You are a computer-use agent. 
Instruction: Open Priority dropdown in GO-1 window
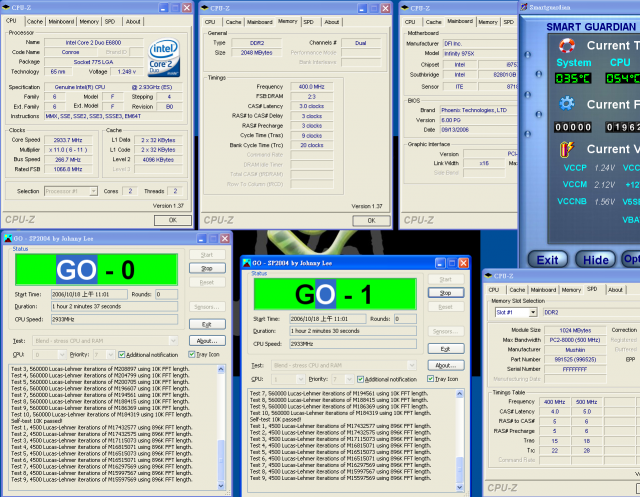[349, 379]
